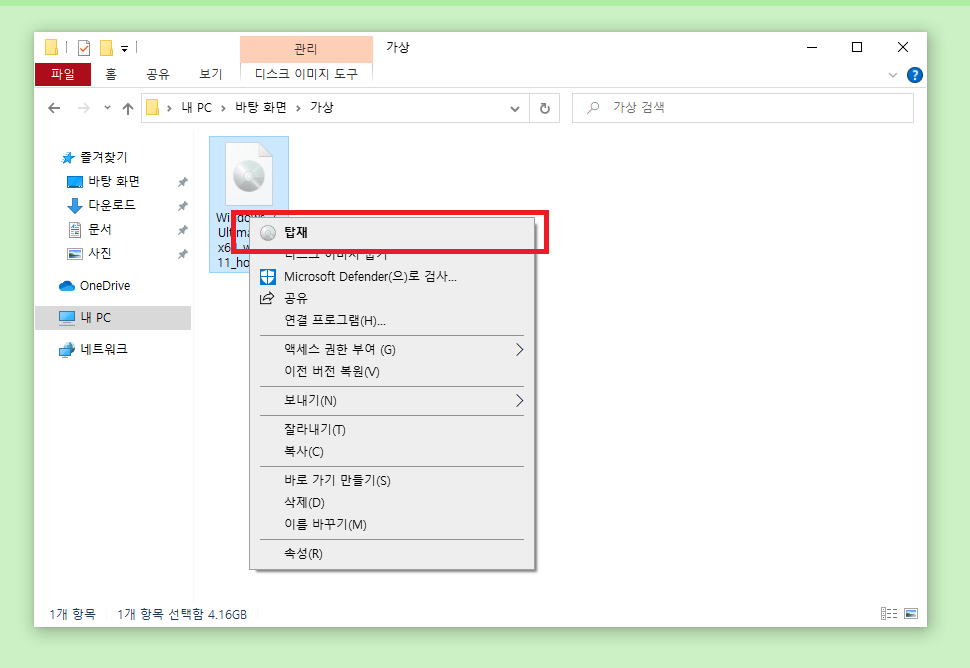Click the share arrow icon beside 공유

(x=267, y=298)
